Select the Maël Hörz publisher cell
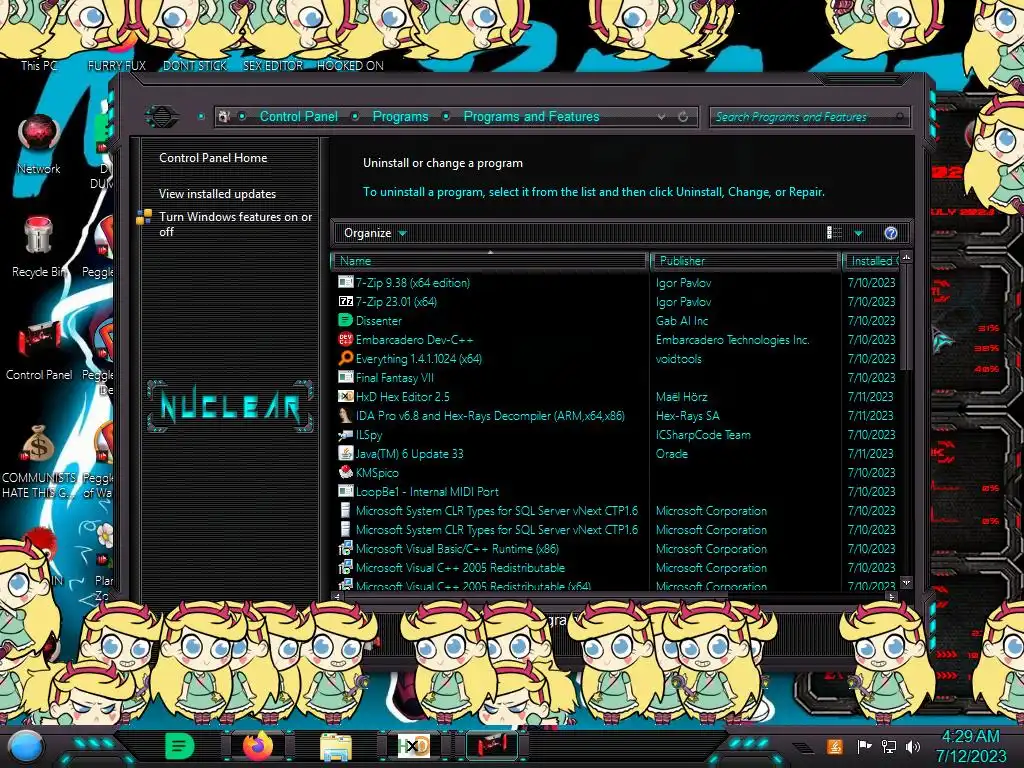 (x=681, y=396)
